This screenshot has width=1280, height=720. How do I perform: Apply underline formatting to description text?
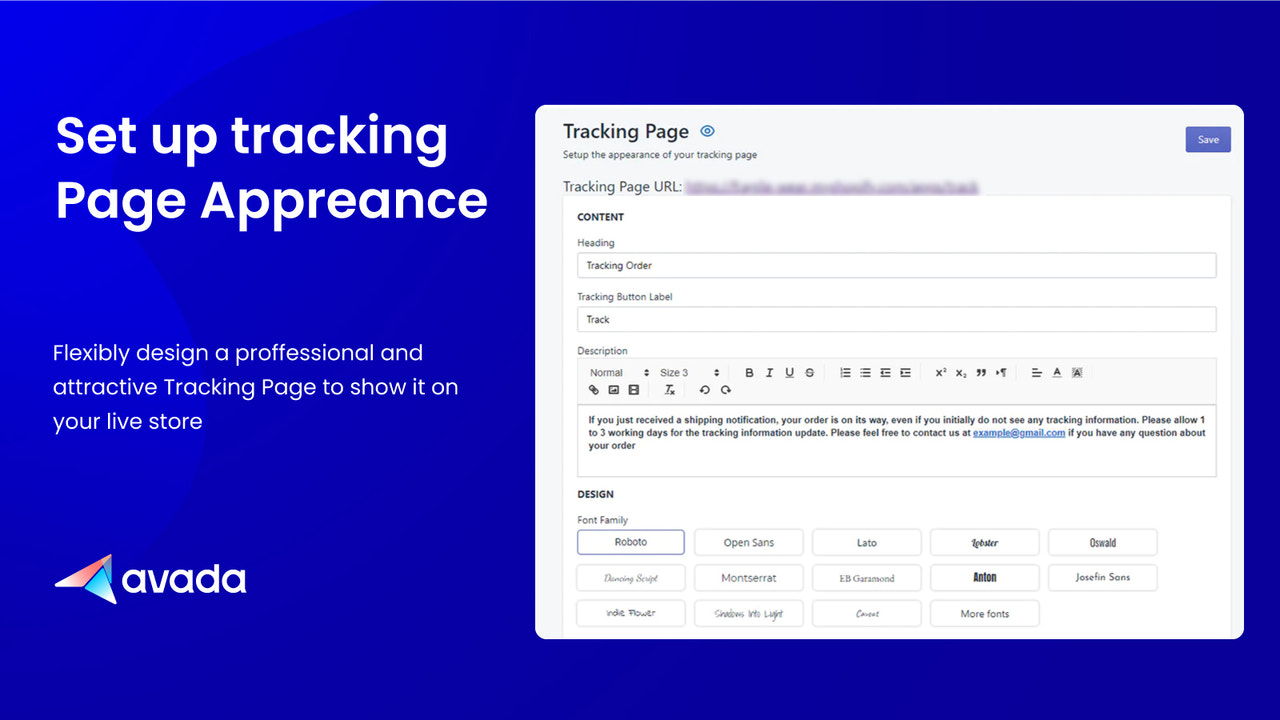coord(789,372)
